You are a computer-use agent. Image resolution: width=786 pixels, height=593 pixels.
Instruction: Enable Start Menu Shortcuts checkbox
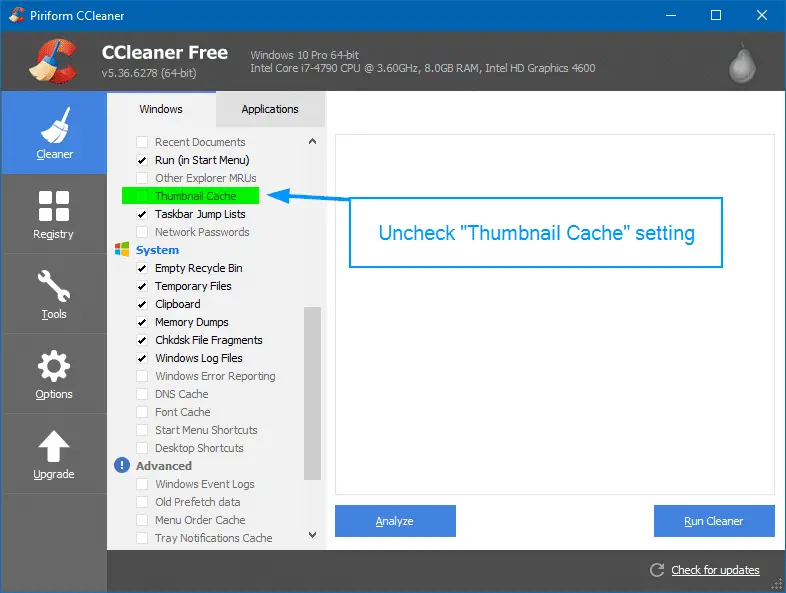pyautogui.click(x=142, y=430)
